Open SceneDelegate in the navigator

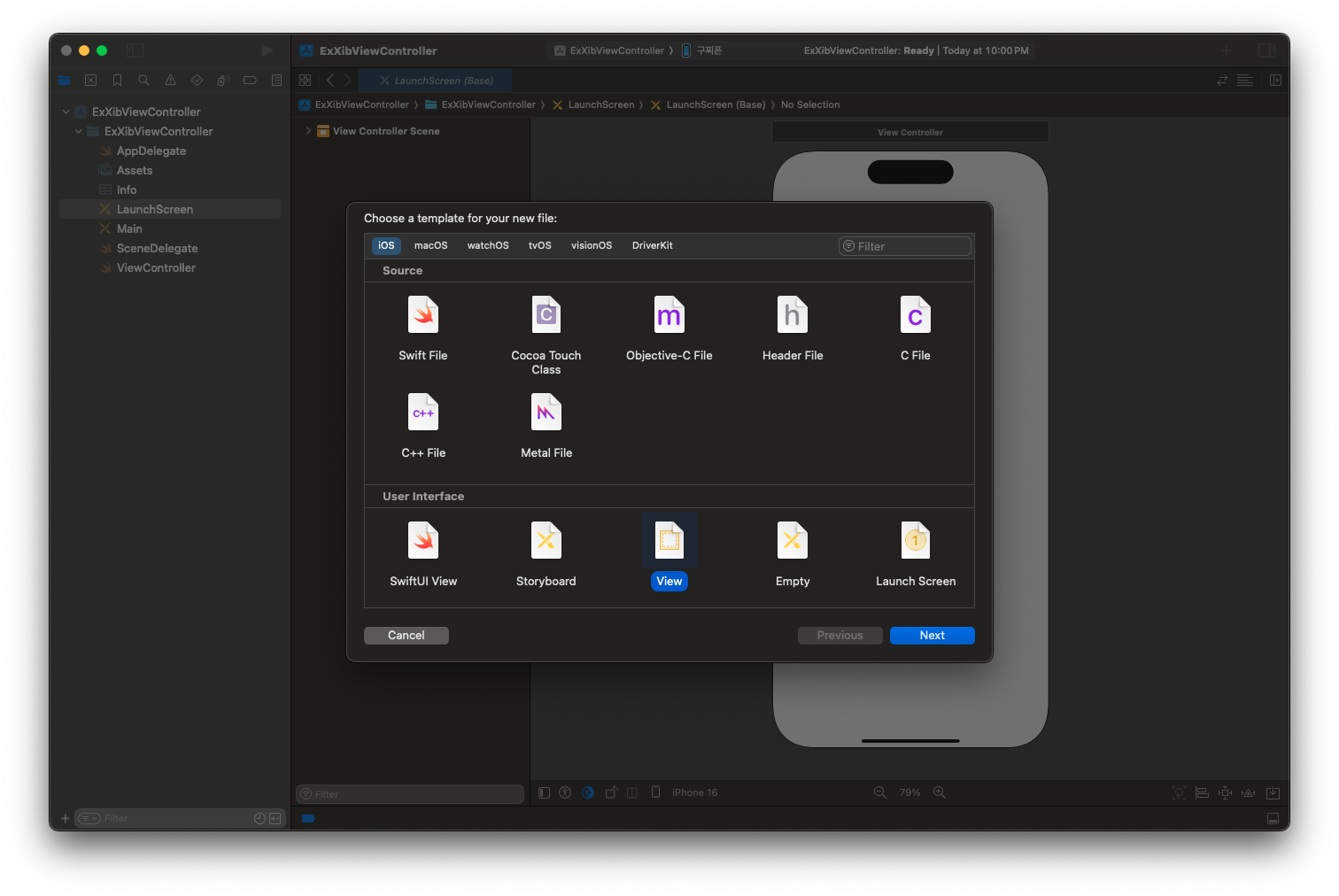[x=157, y=249]
